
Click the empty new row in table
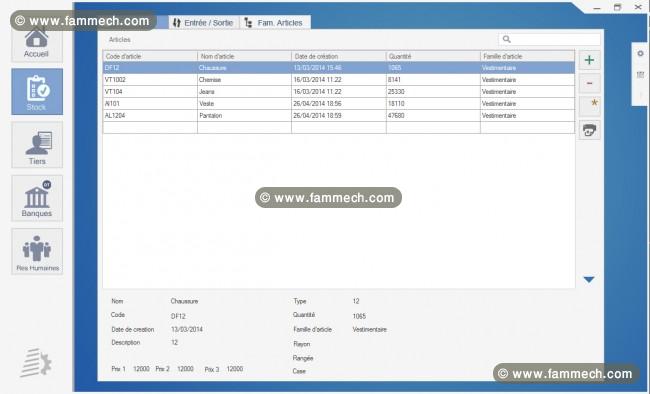pyautogui.click(x=339, y=128)
